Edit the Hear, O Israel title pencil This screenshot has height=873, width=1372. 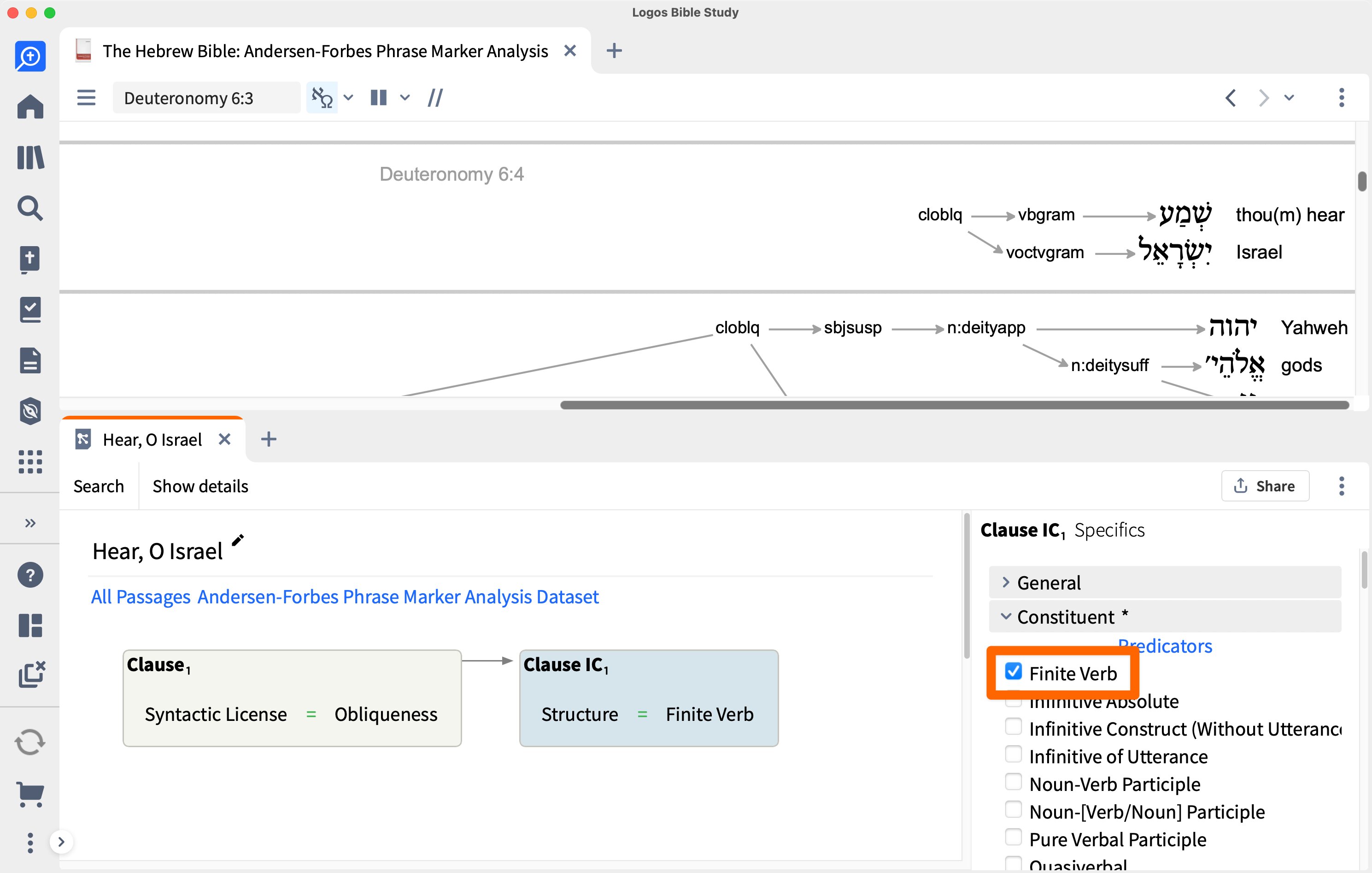click(x=238, y=539)
